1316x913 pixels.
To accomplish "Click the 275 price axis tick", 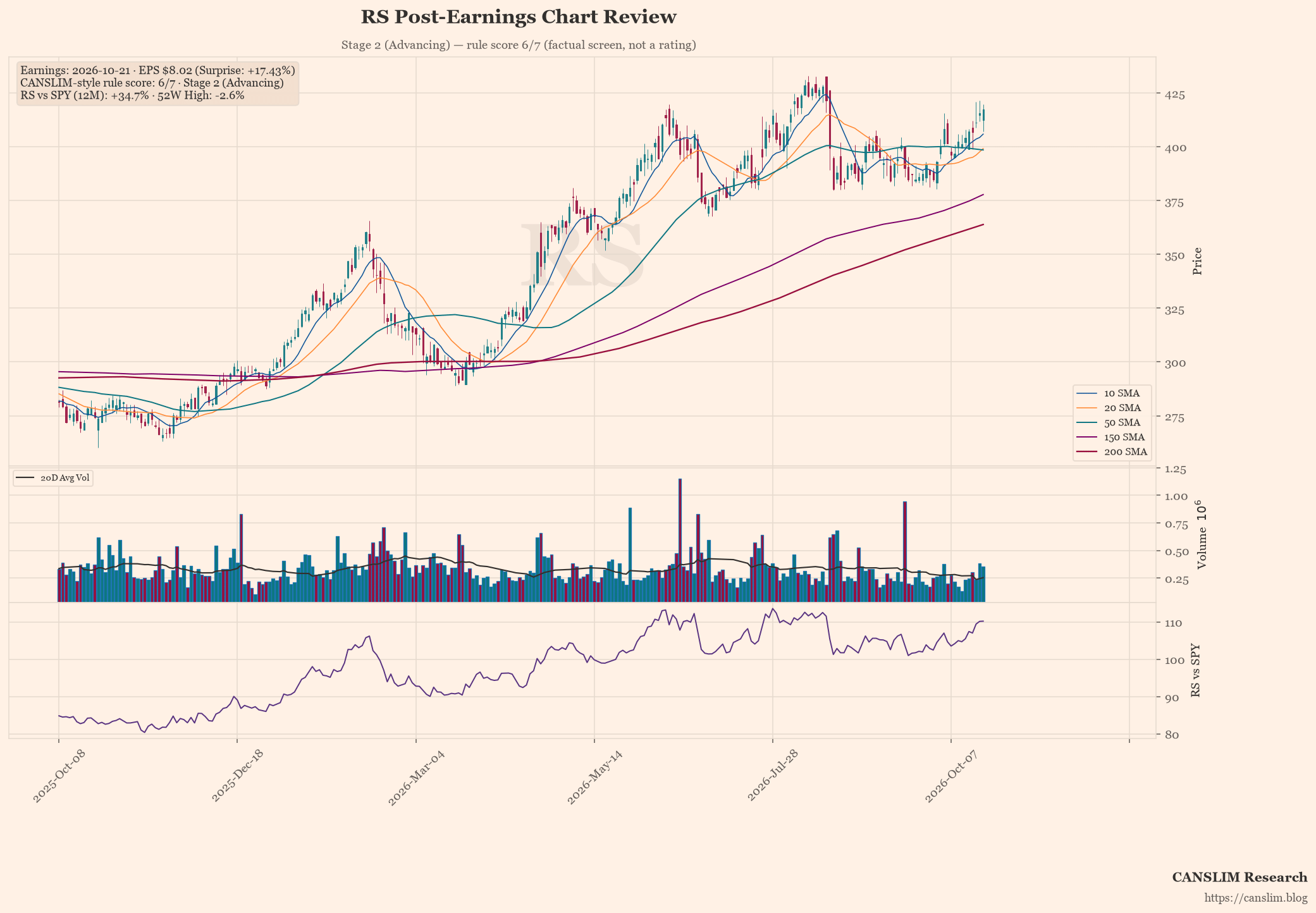I will point(1175,417).
